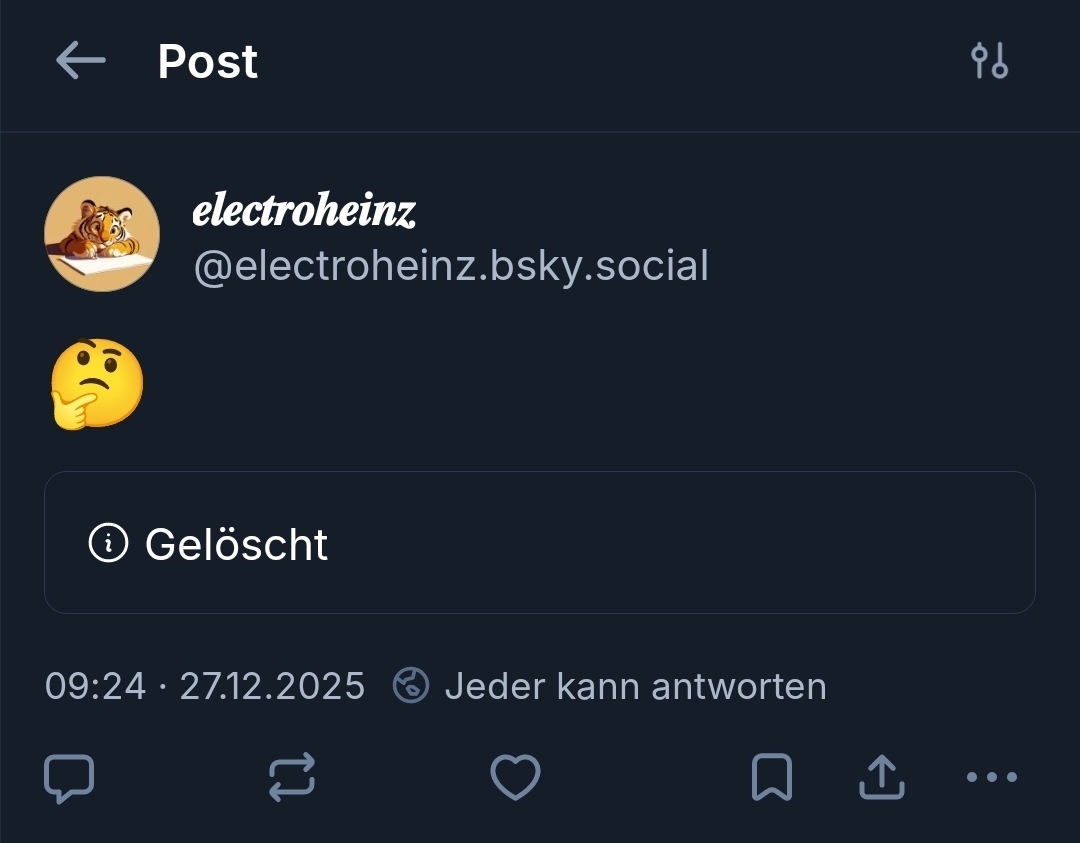
Task: Open the tiger profile avatar
Action: 102,234
